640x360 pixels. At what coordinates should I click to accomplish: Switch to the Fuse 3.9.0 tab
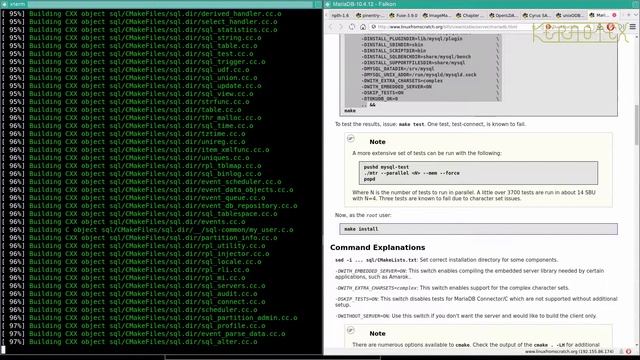[403, 15]
